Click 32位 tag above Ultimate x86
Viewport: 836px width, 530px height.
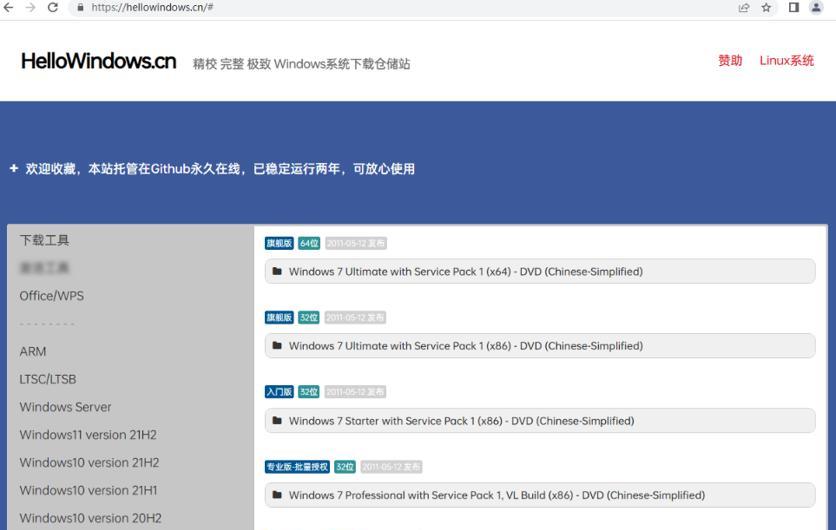click(309, 317)
